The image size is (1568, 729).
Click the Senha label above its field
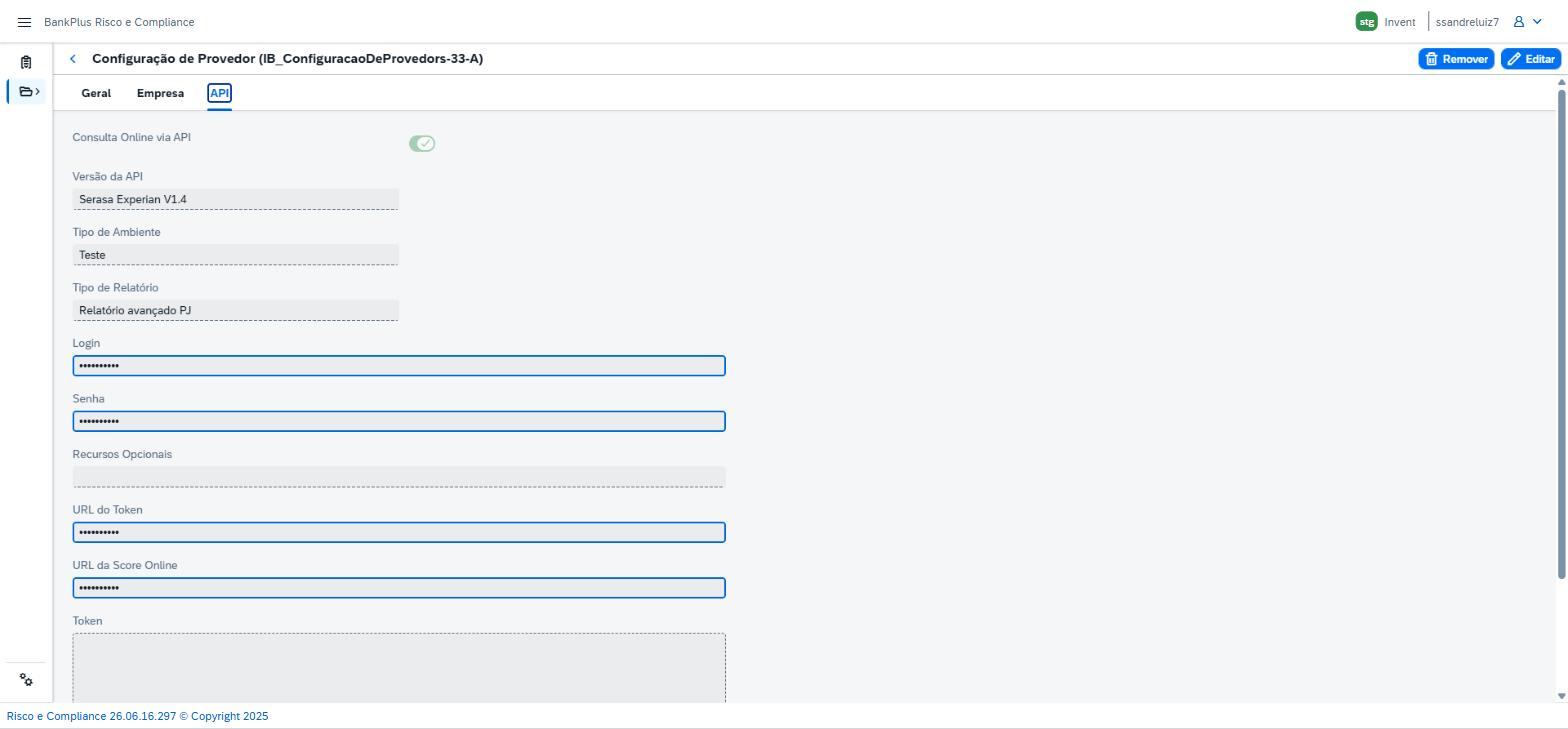coord(88,399)
